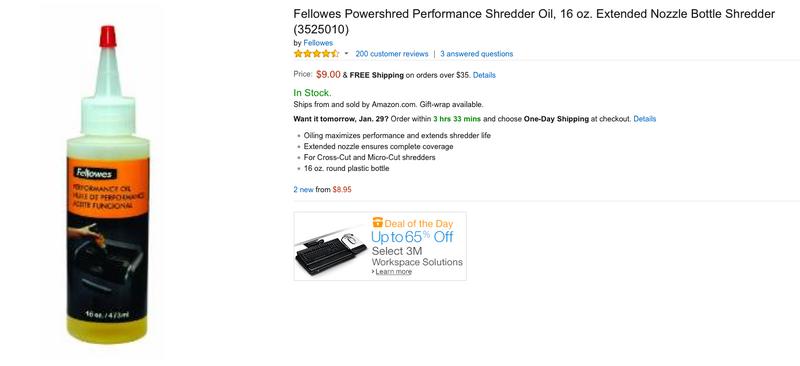Screen dimensions: 800x366
Task: Click the $8.95 new offer price
Action: 342,189
